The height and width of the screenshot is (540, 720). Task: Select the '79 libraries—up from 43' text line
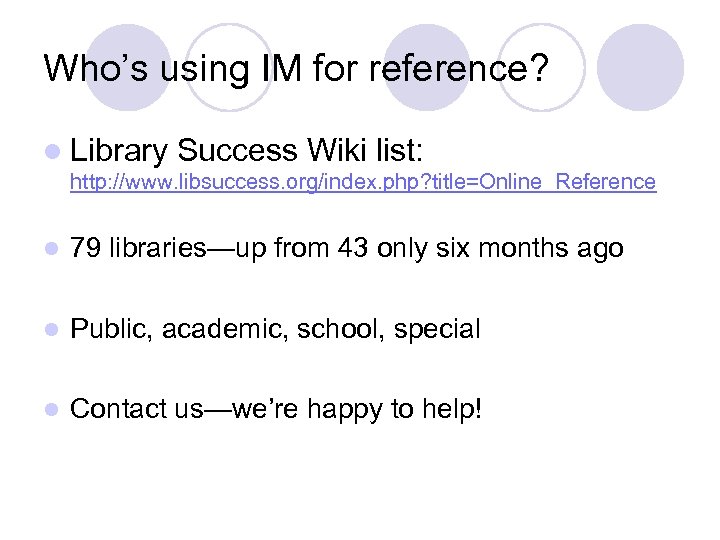[x=347, y=248]
